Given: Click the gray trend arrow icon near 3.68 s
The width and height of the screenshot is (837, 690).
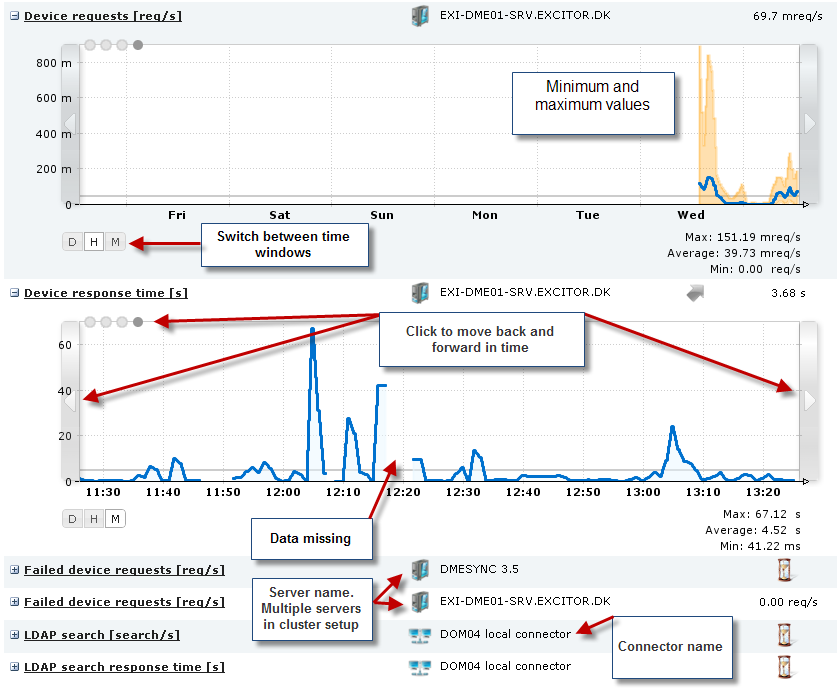Looking at the screenshot, I should [x=696, y=293].
